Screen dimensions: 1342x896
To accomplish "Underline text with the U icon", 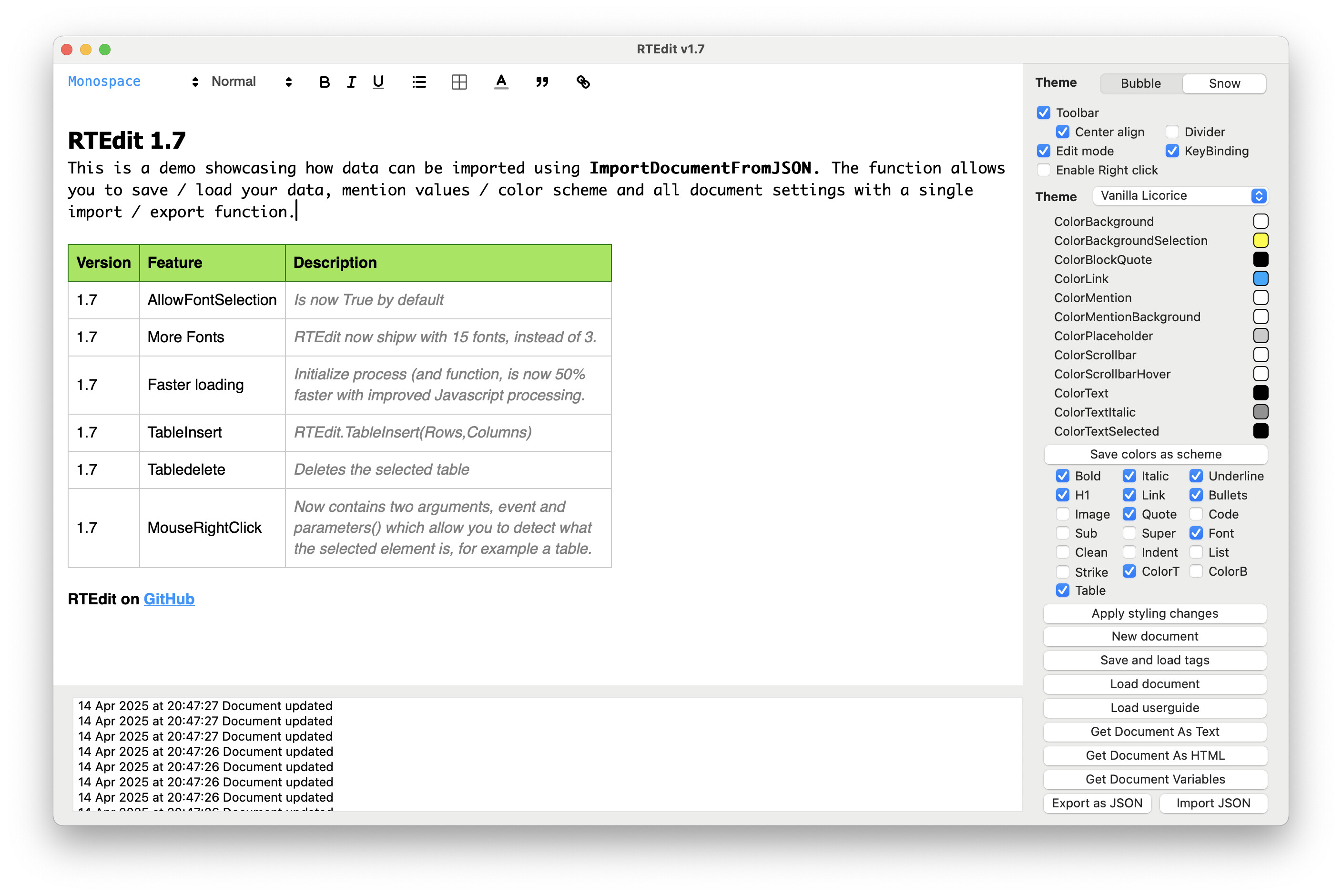I will click(378, 82).
